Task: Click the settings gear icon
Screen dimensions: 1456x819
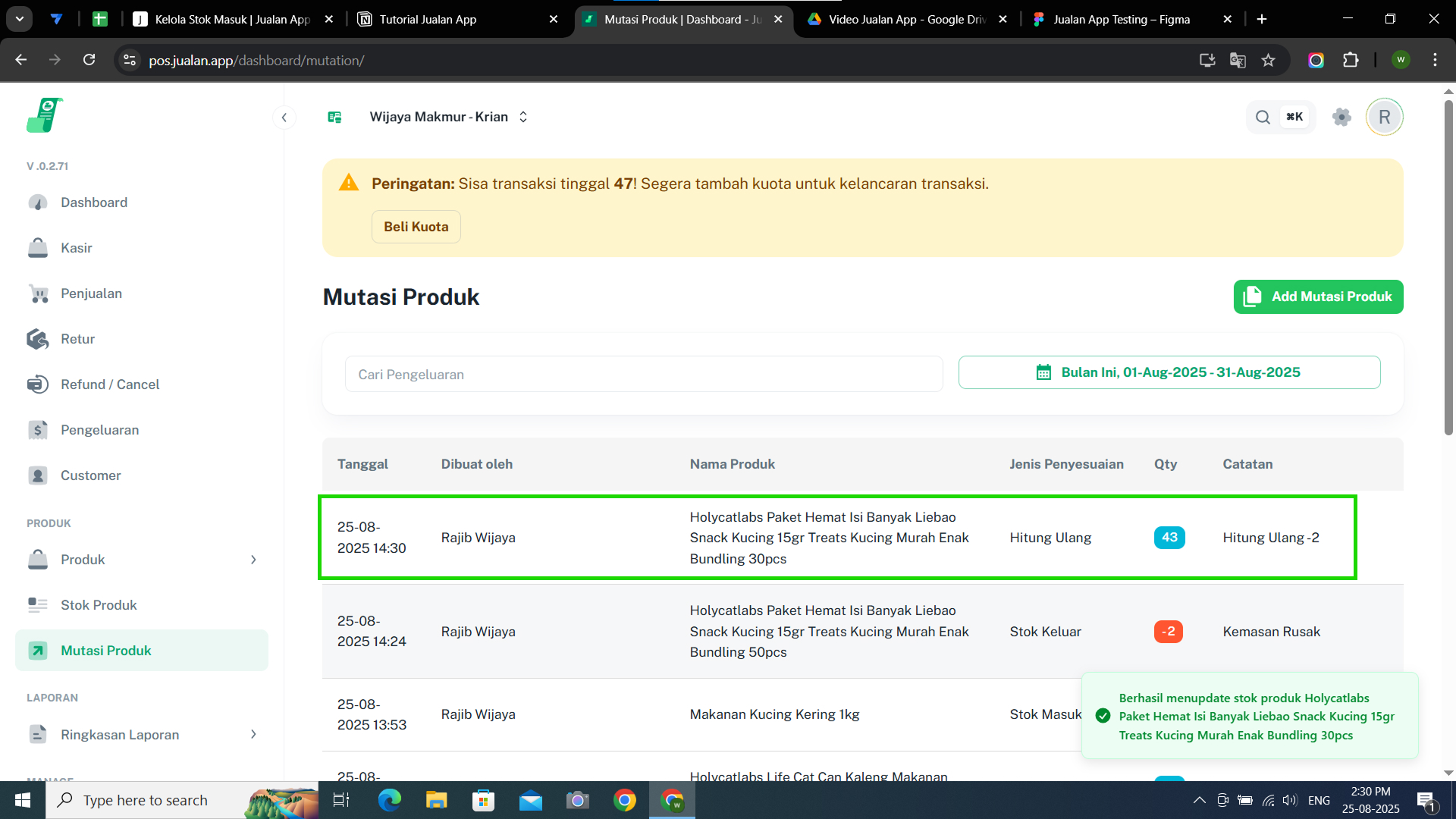Action: 1341,117
